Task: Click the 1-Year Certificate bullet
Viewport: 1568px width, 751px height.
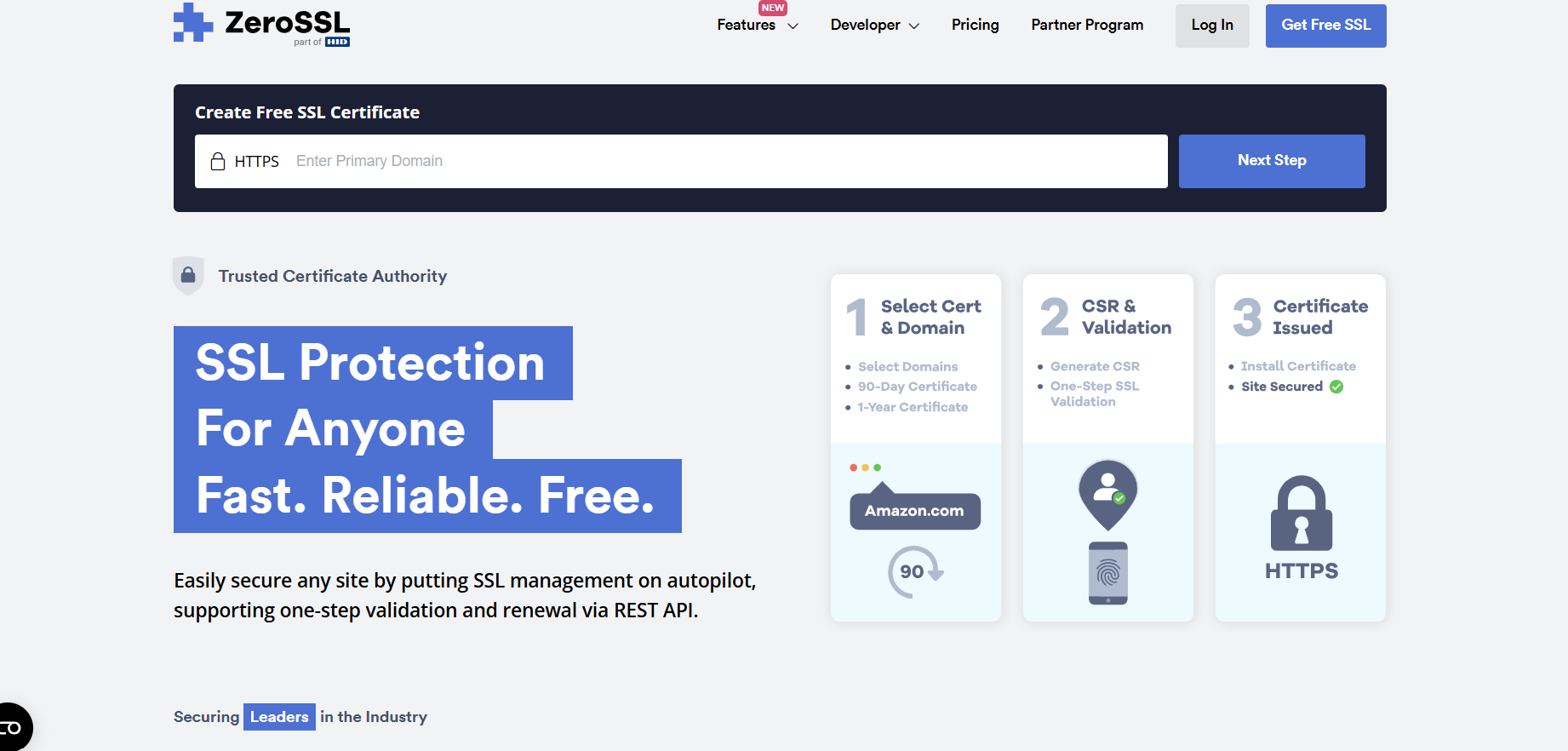Action: [913, 407]
